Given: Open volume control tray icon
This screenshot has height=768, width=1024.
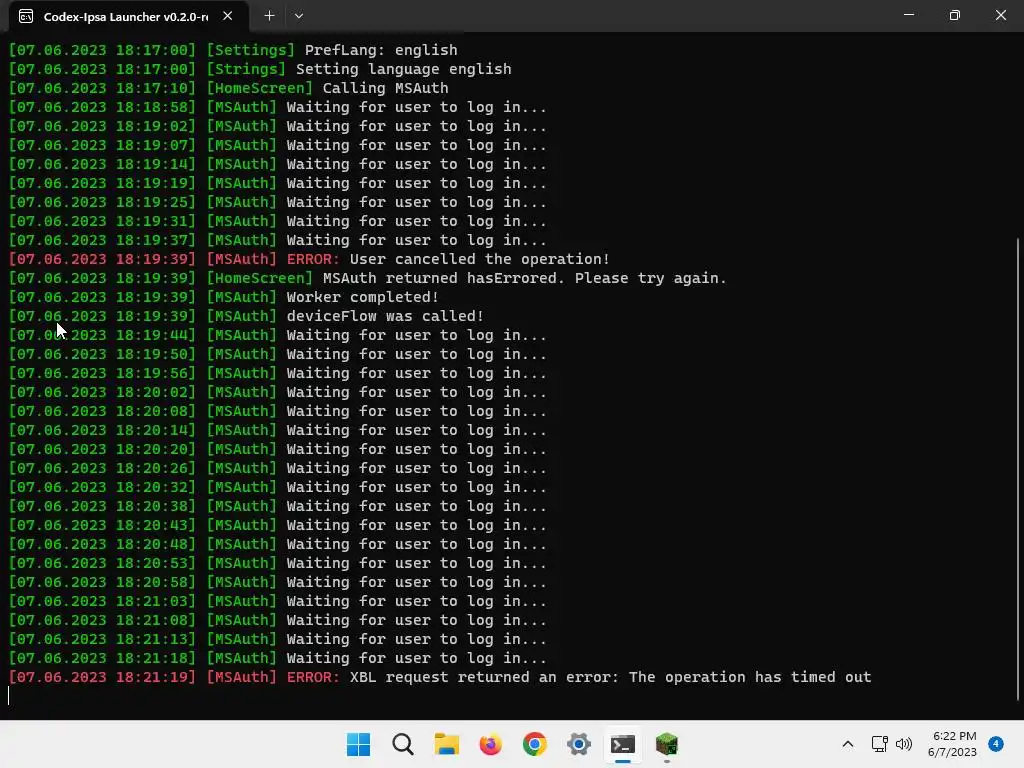Looking at the screenshot, I should point(904,744).
